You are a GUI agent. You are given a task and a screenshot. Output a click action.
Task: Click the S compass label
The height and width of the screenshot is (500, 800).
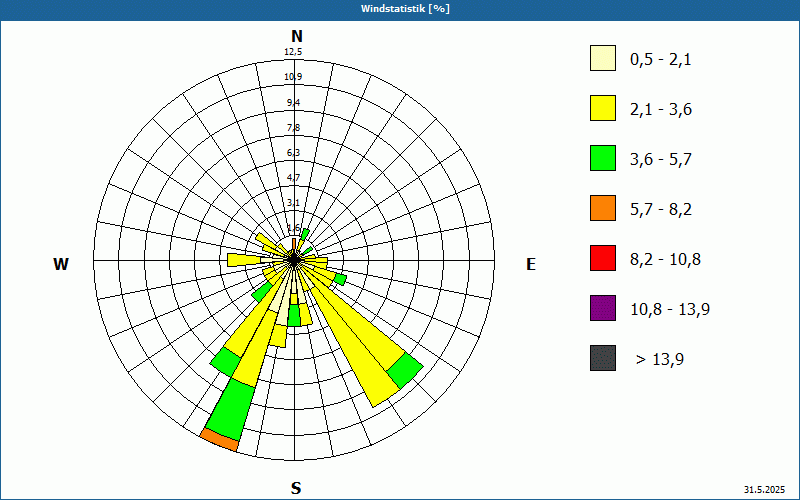click(x=296, y=488)
